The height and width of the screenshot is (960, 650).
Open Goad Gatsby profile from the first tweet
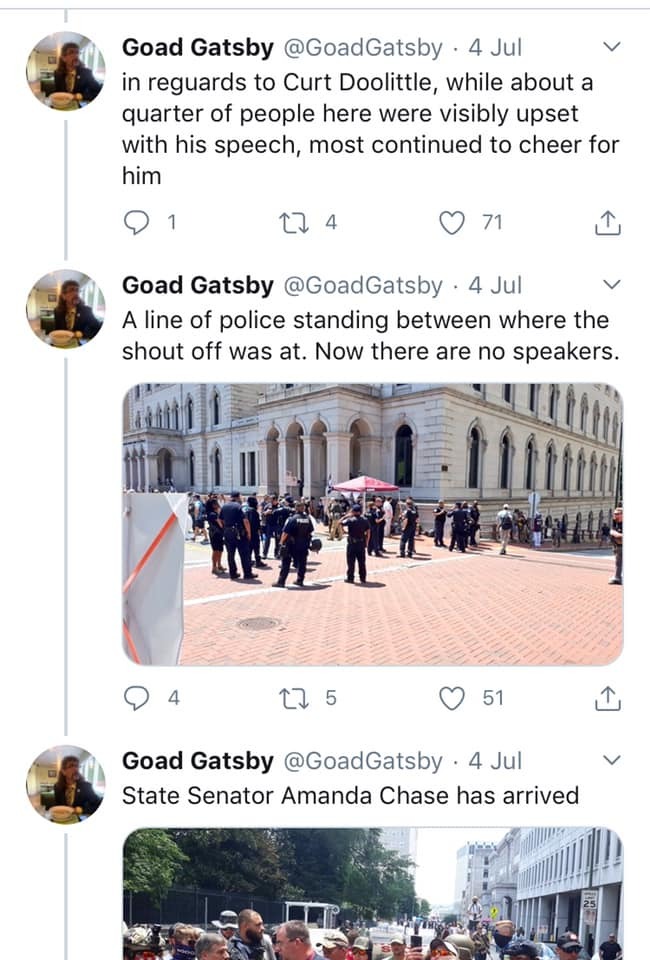[197, 47]
